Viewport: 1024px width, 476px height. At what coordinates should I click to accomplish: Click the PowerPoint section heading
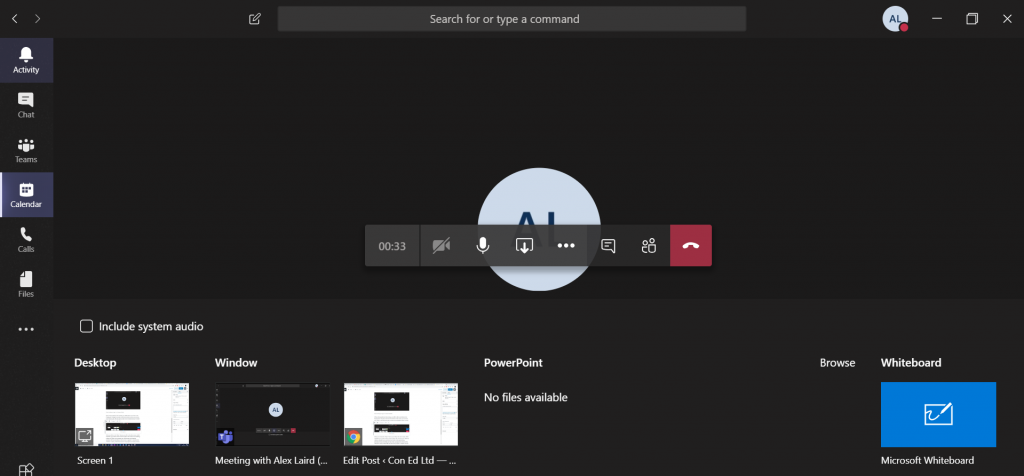tap(513, 363)
